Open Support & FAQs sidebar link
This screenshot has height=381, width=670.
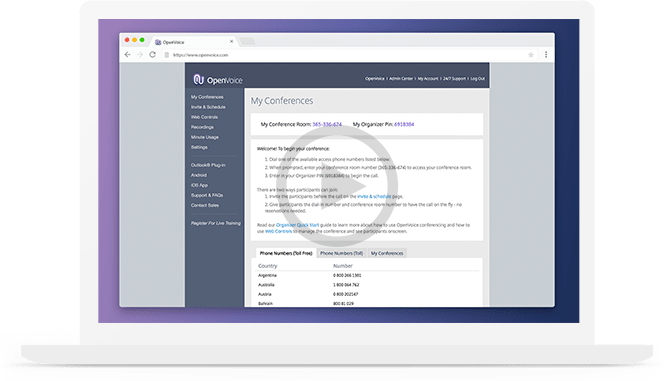pyautogui.click(x=207, y=195)
